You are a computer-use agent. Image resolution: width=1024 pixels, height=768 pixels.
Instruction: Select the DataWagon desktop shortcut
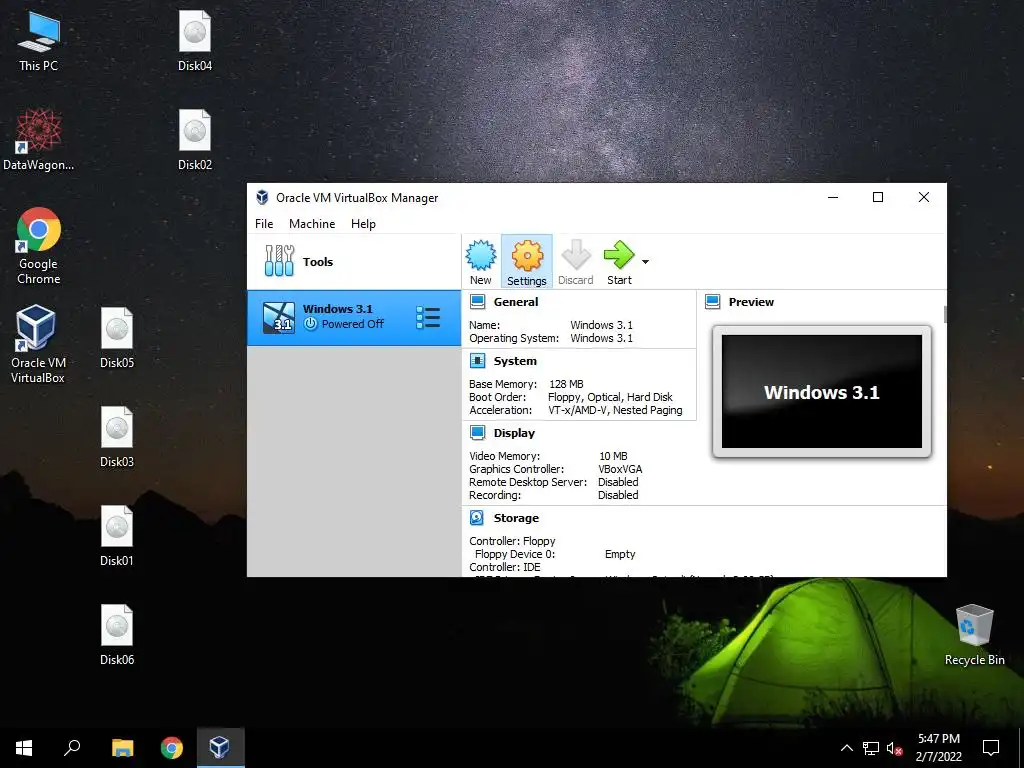pyautogui.click(x=39, y=140)
